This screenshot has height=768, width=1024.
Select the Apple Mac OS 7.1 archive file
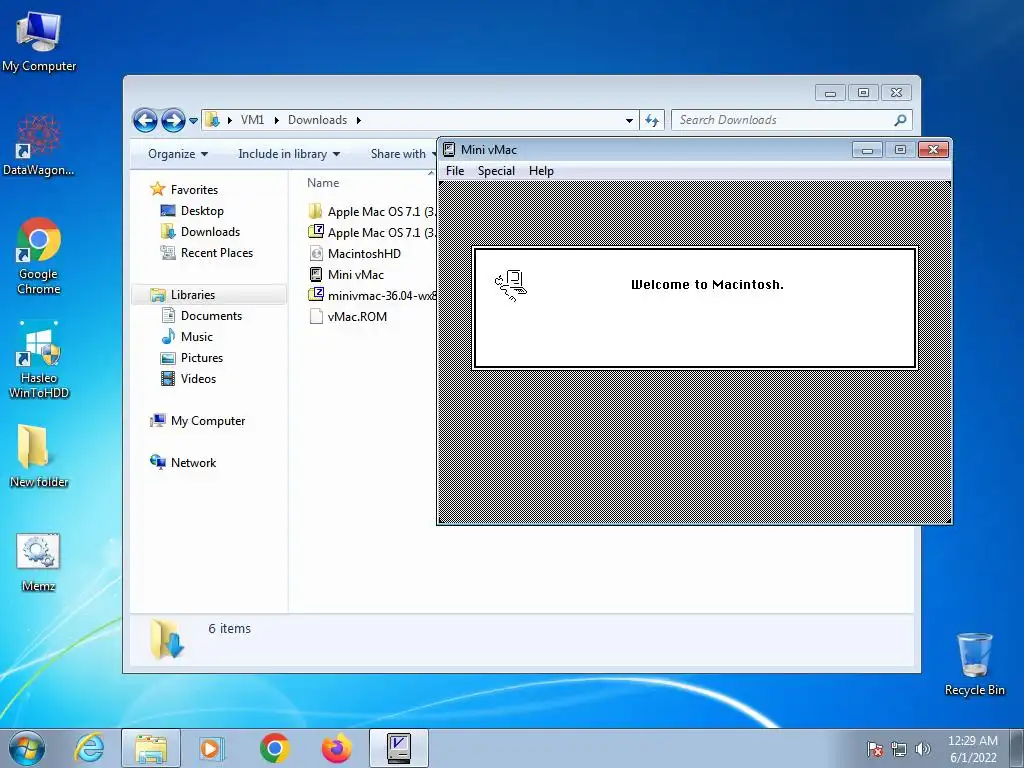coord(372,232)
